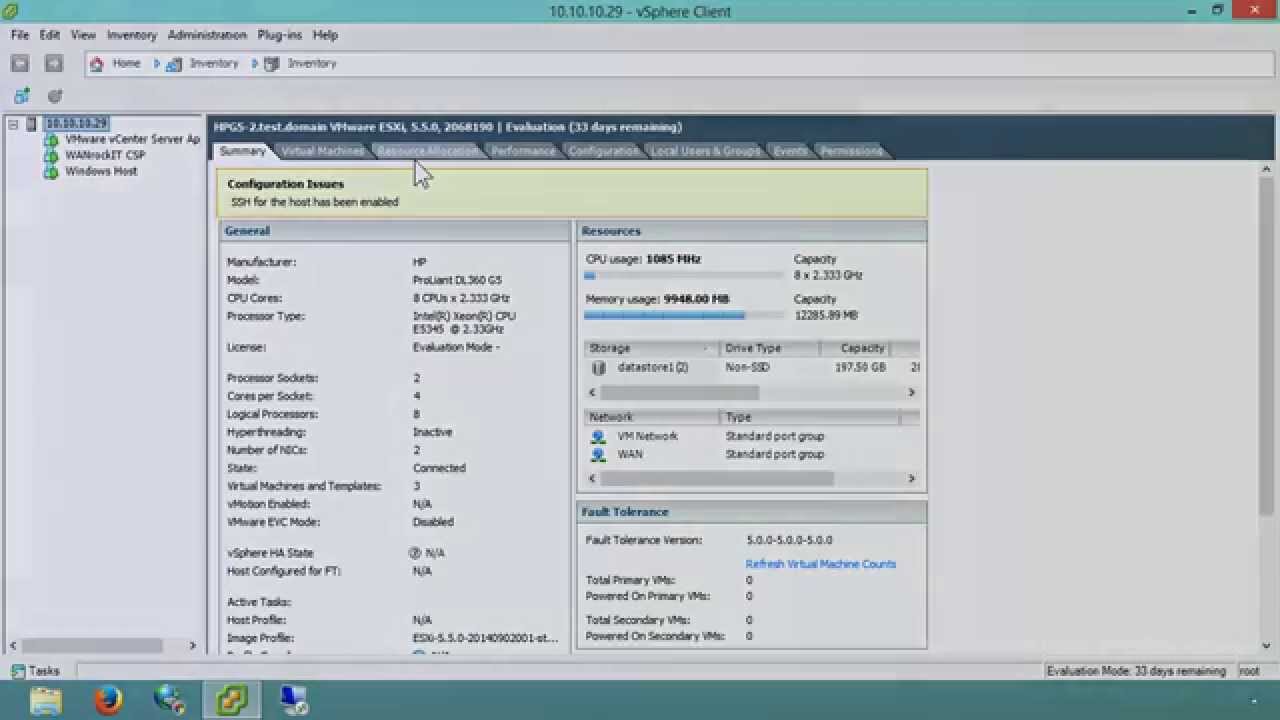Click the Memory usage progress bar
This screenshot has height=720, width=1280.
[x=684, y=316]
